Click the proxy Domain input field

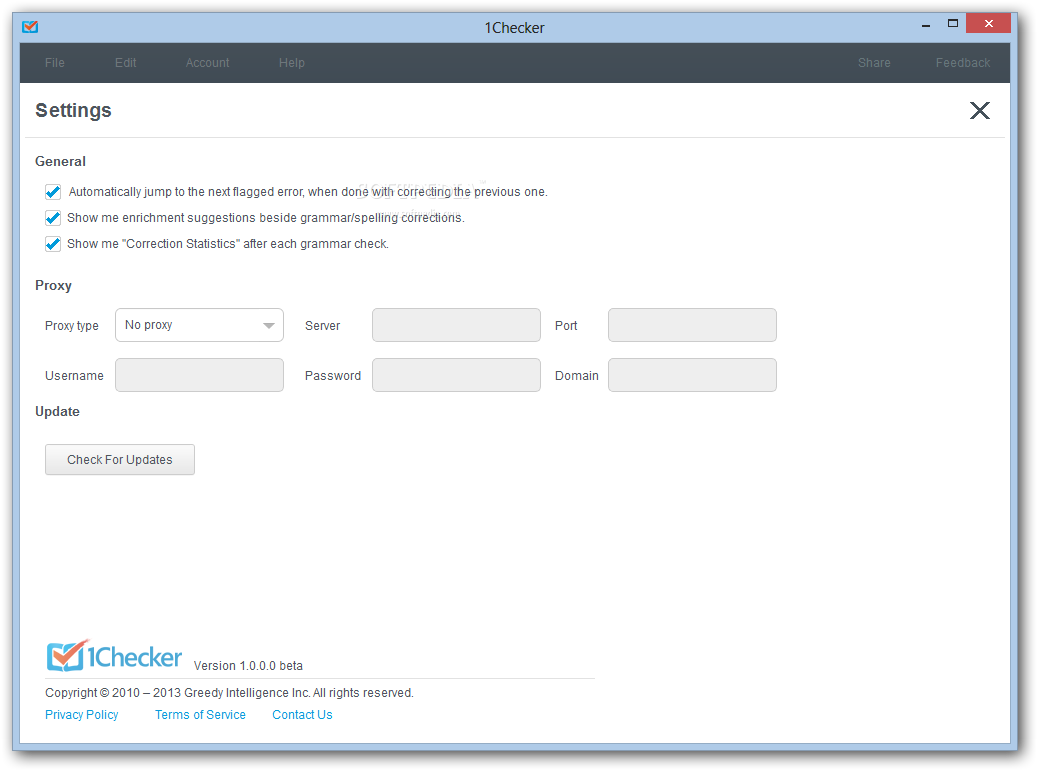click(692, 375)
